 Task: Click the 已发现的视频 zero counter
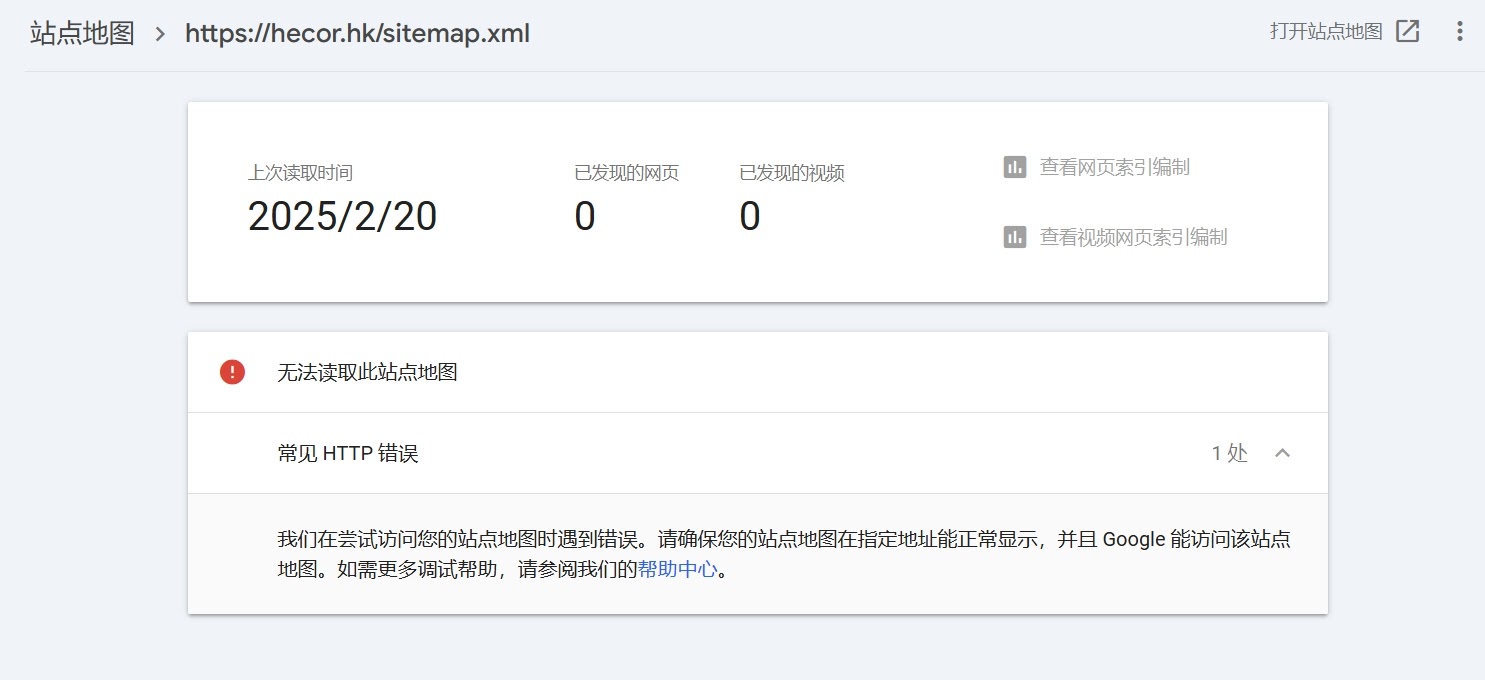749,215
